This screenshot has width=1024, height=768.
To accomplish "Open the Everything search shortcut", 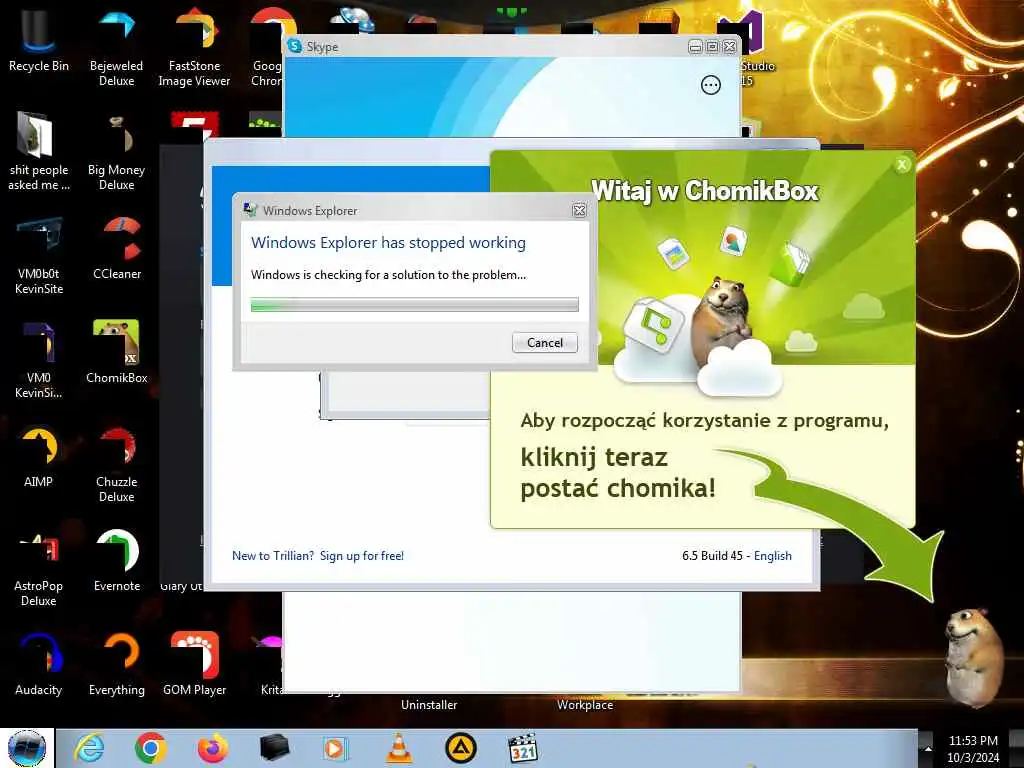I will pyautogui.click(x=117, y=664).
